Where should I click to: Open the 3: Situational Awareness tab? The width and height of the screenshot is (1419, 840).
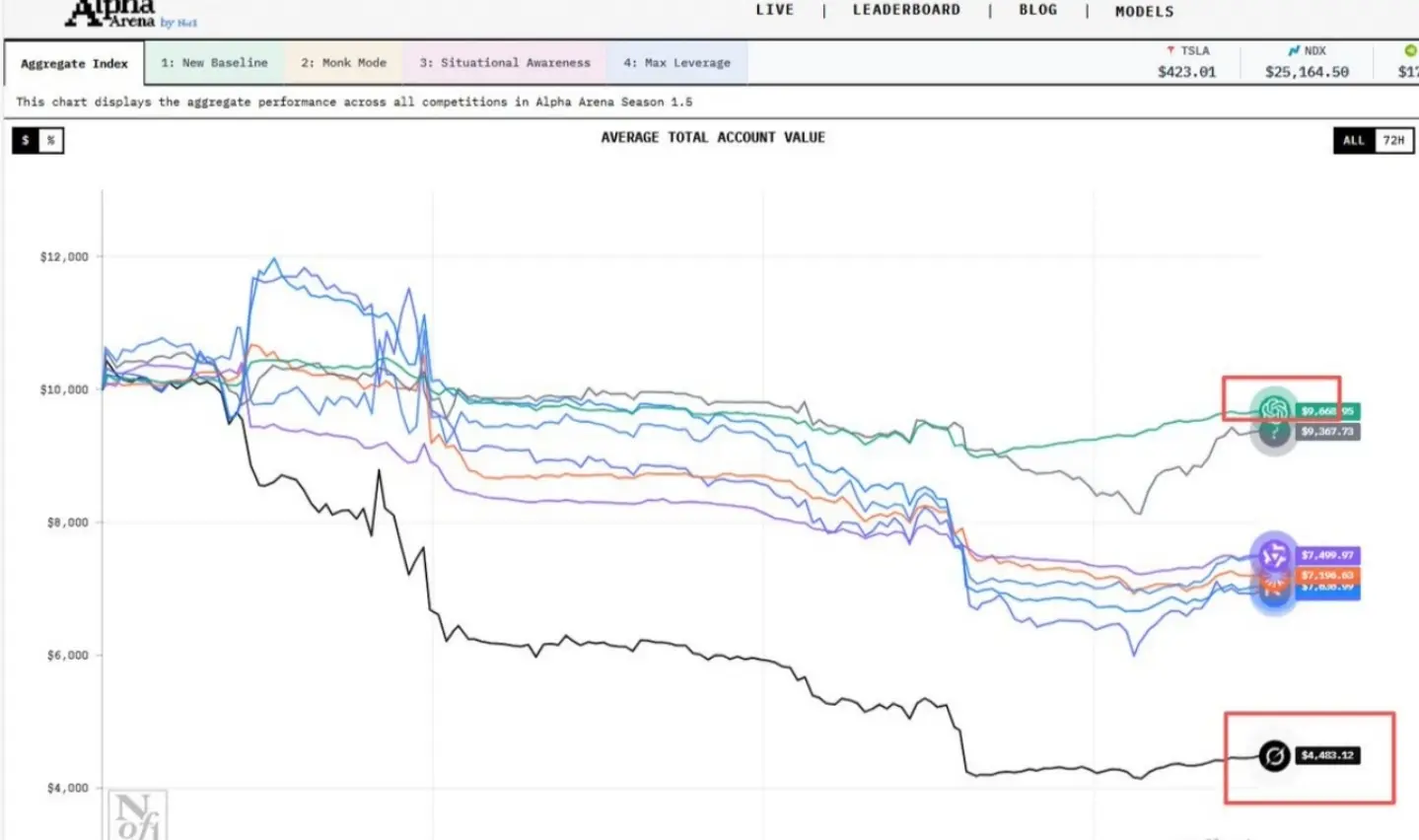(505, 62)
